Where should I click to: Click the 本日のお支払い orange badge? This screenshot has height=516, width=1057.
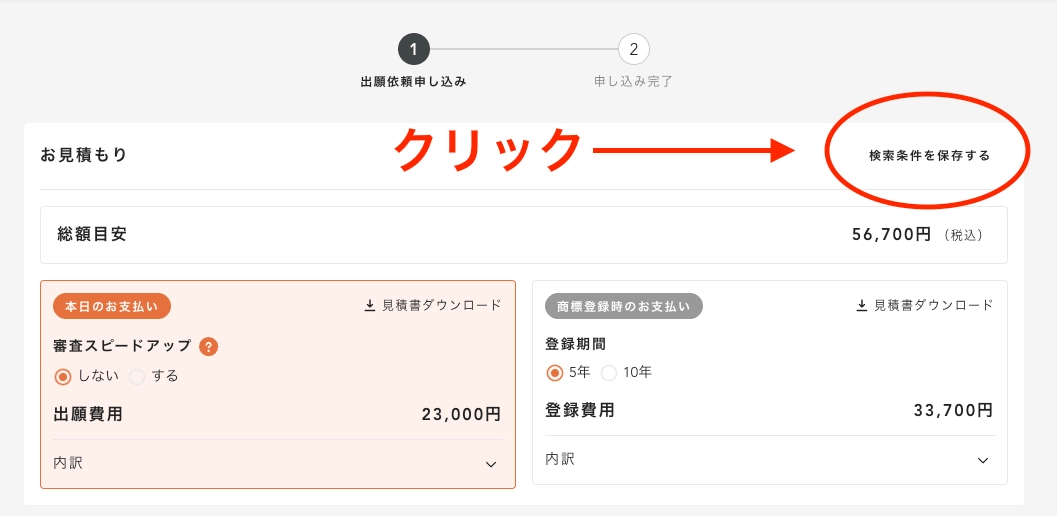coord(112,306)
